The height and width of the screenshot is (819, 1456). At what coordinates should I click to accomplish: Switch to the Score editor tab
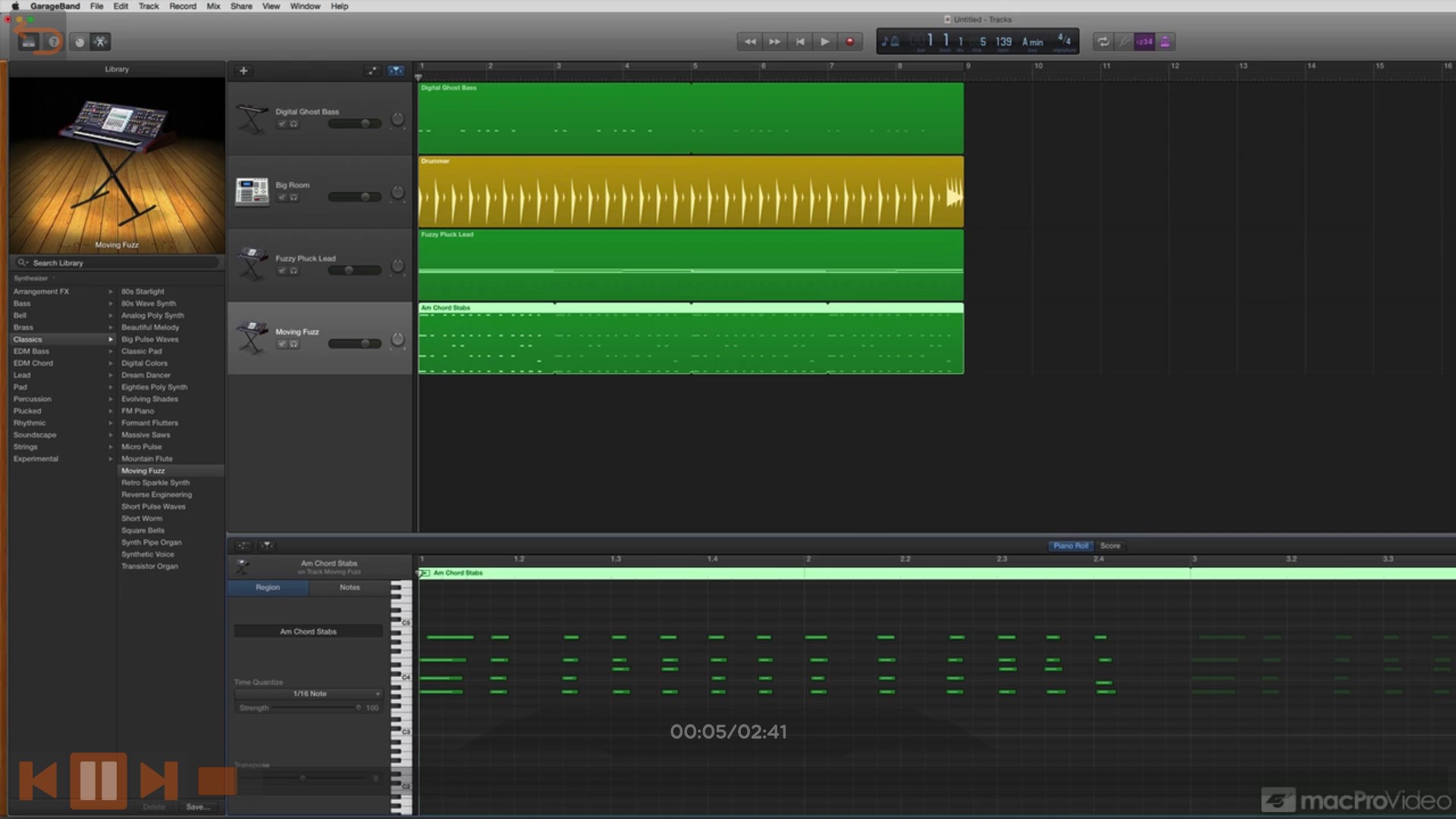[1109, 545]
